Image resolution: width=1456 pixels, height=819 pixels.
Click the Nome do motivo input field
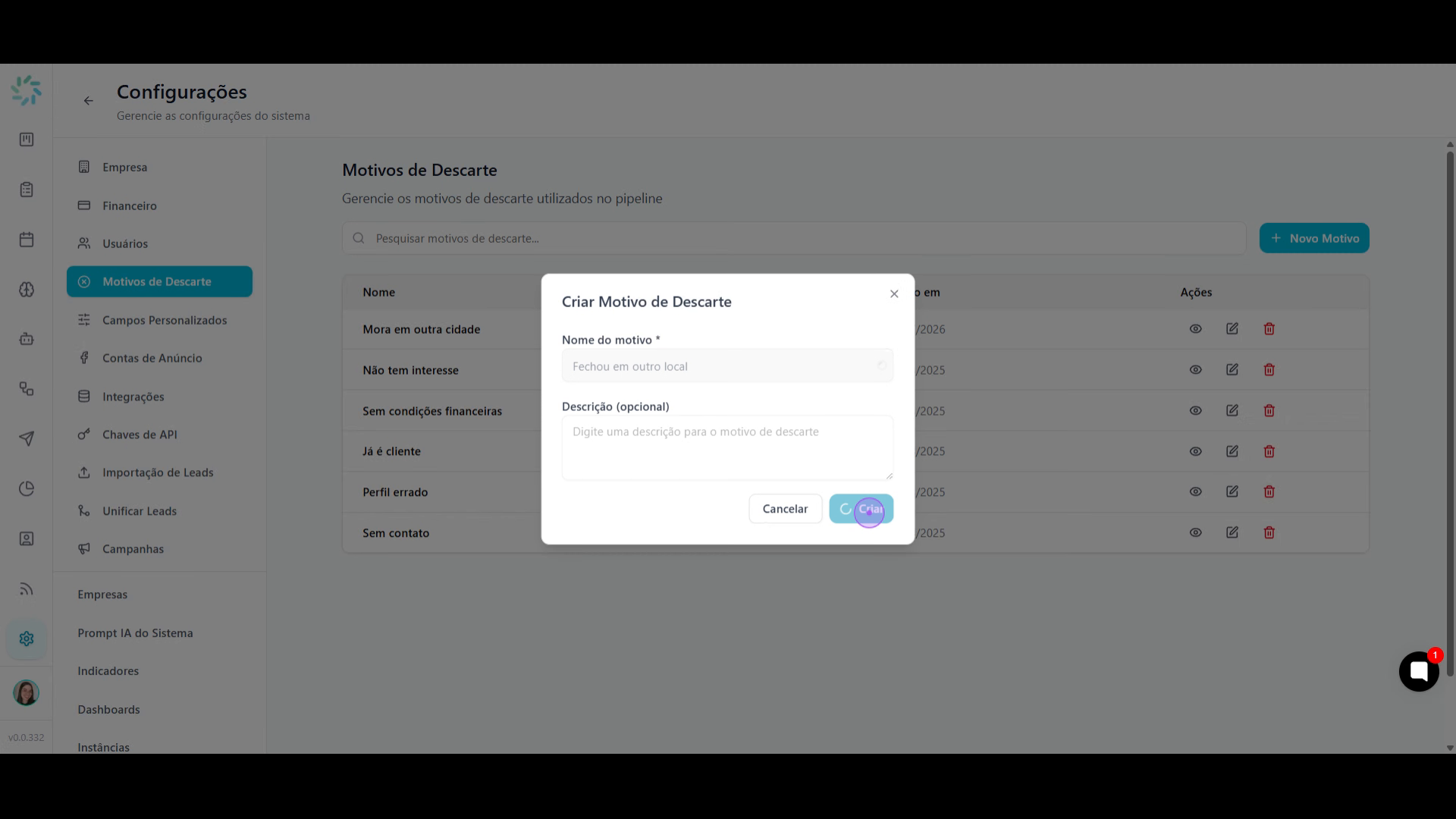(727, 366)
